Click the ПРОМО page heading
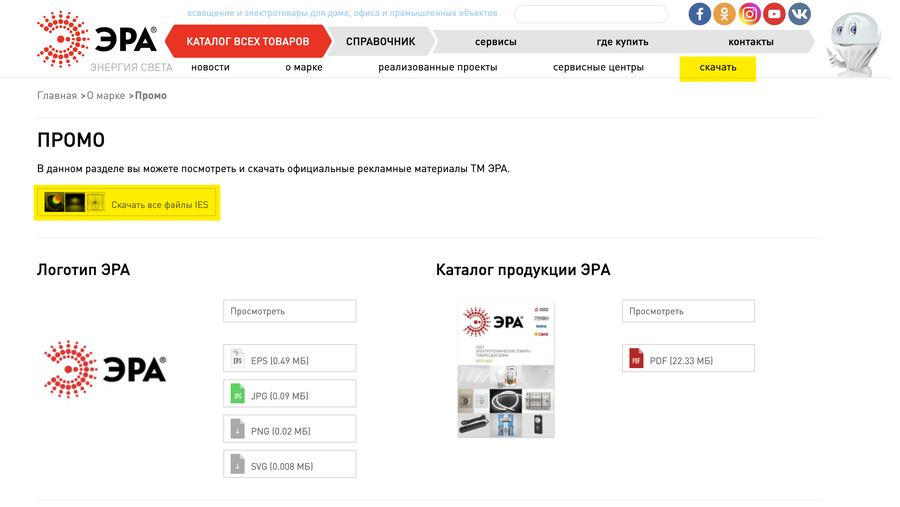Image resolution: width=900 pixels, height=507 pixels. (x=71, y=140)
